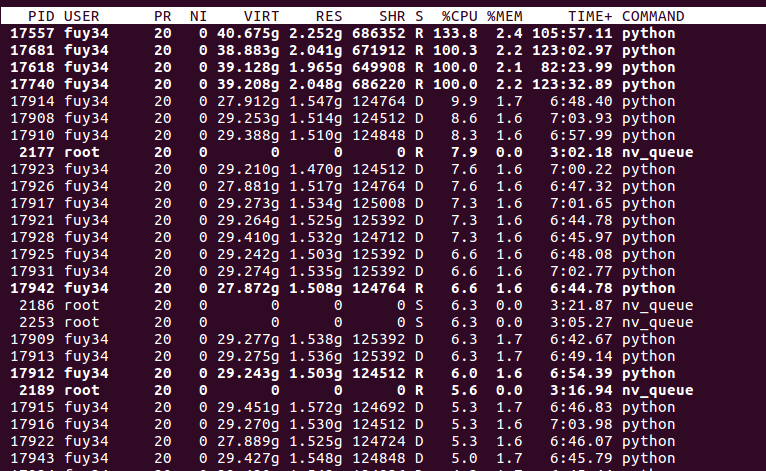Screen dimensions: 766x471
Task: Click resident memory value 2.252g
Action: [x=316, y=34]
